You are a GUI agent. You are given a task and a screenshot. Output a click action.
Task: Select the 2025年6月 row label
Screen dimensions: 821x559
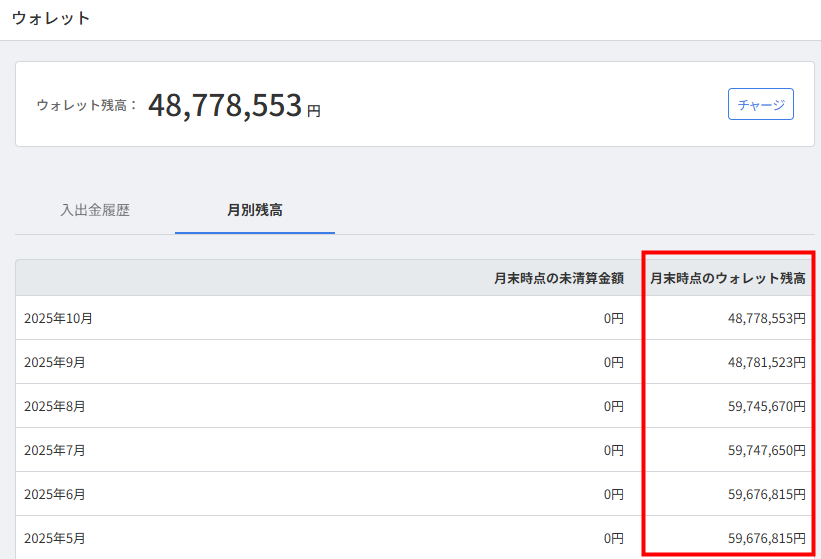pos(55,495)
